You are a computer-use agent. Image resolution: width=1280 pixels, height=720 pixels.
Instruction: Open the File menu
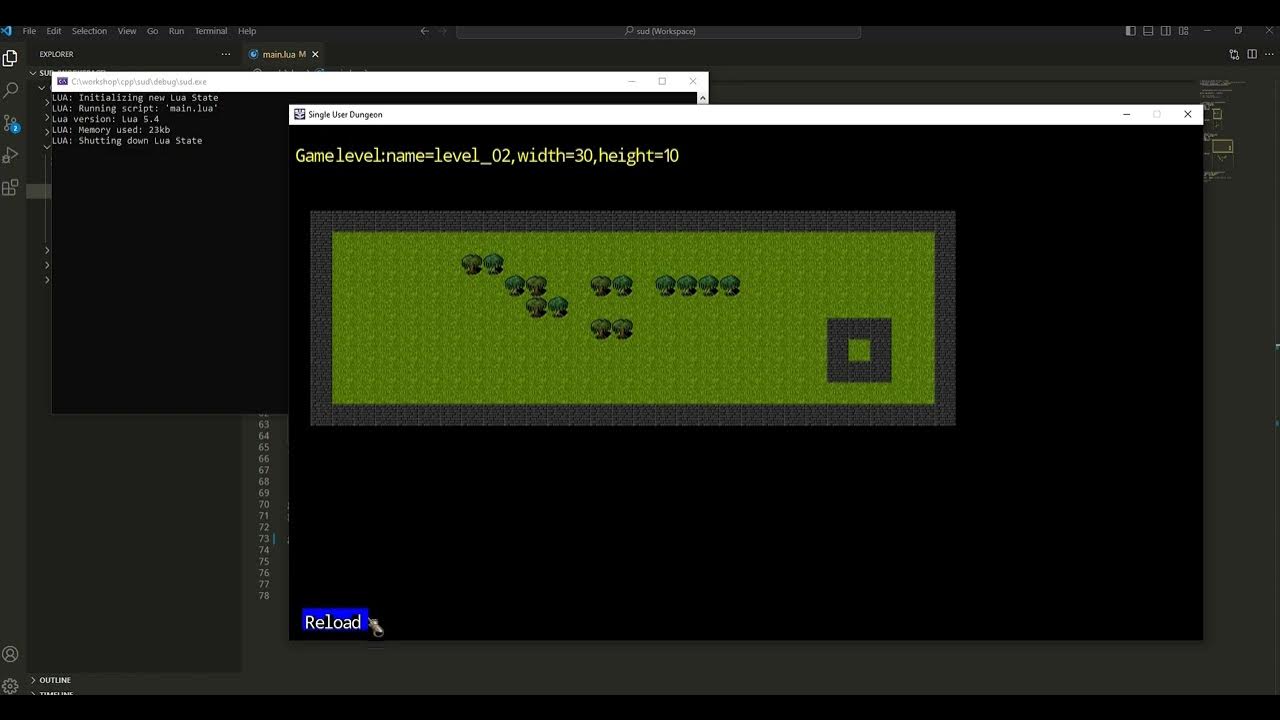click(x=29, y=31)
